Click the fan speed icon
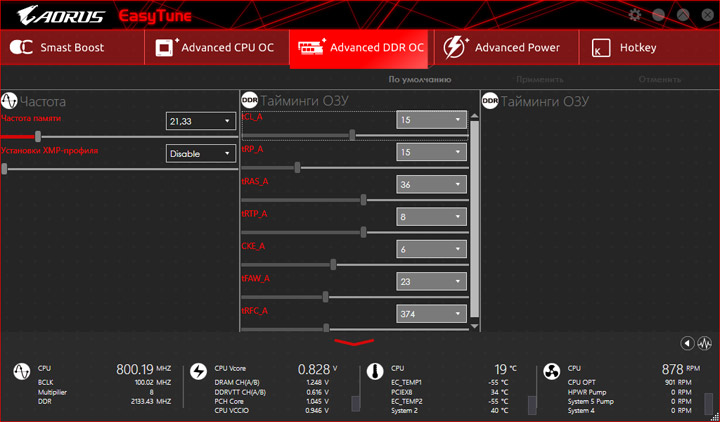 [x=551, y=371]
